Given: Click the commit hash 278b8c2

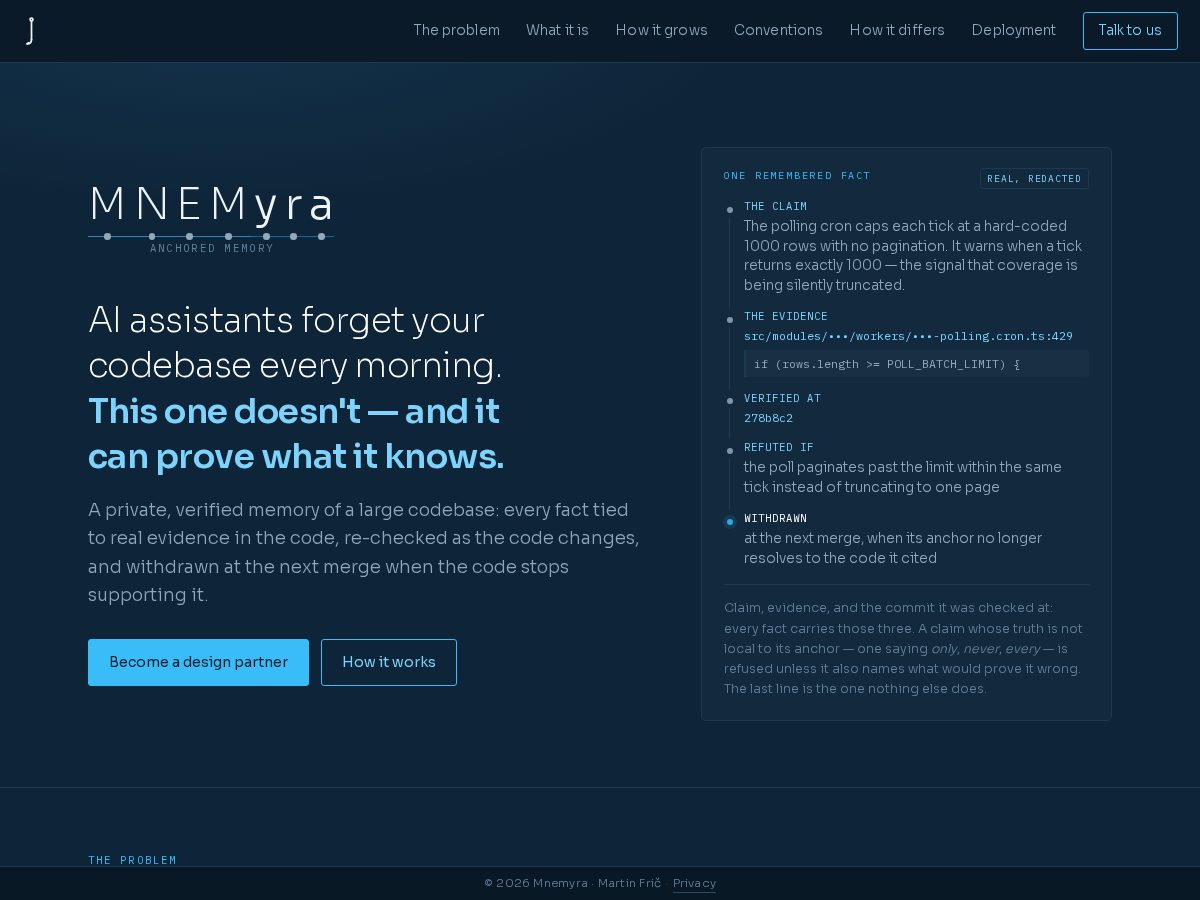Looking at the screenshot, I should pos(768,418).
